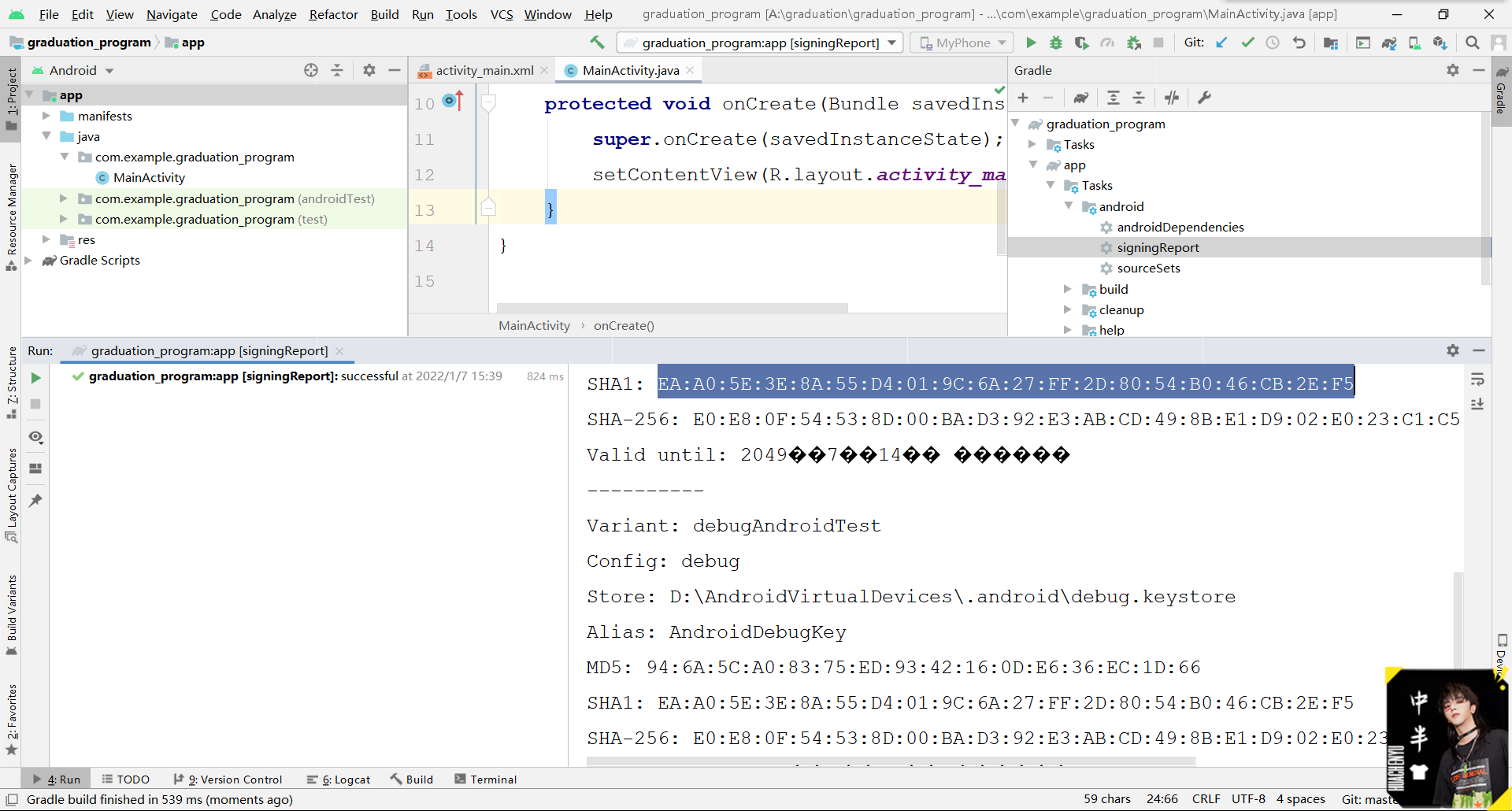Expand the build tasks group in Gradle
Image resolution: width=1512 pixels, height=811 pixels.
(1067, 289)
